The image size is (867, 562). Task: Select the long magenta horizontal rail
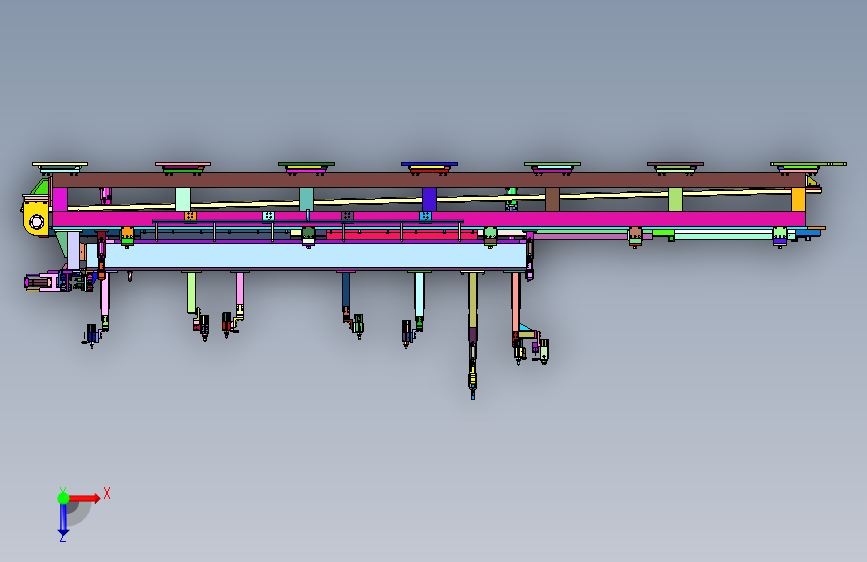pos(429,218)
